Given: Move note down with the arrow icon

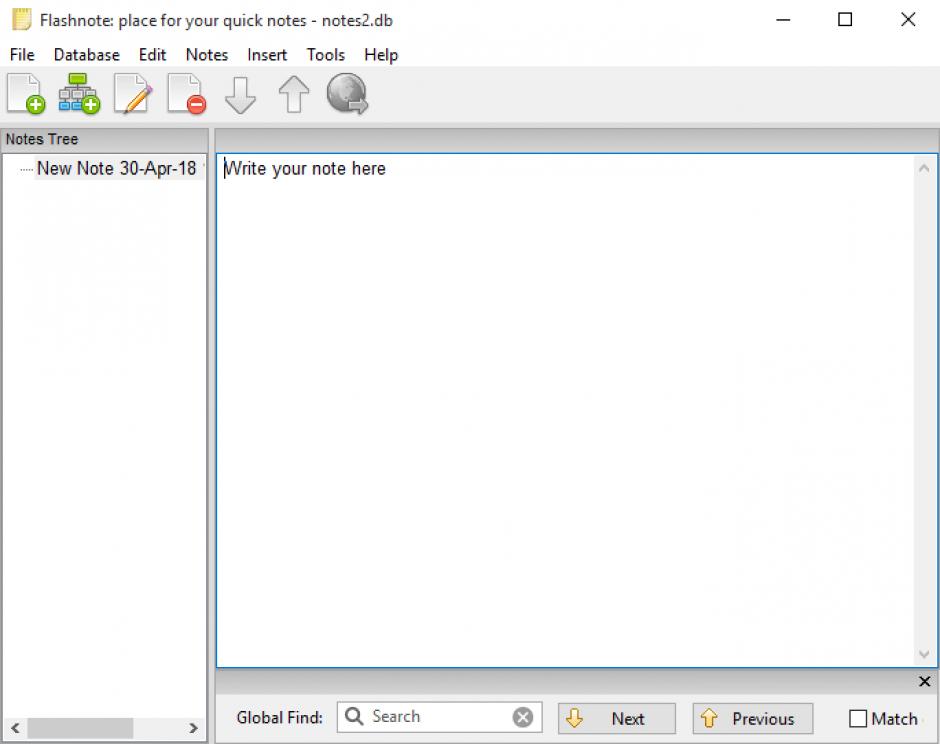Looking at the screenshot, I should (x=240, y=95).
